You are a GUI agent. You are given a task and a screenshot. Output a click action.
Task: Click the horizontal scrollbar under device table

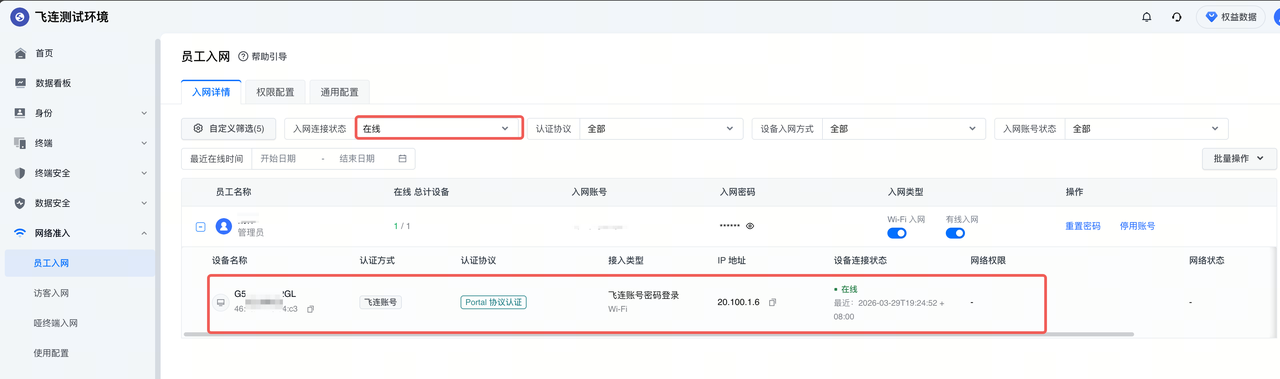pos(661,334)
